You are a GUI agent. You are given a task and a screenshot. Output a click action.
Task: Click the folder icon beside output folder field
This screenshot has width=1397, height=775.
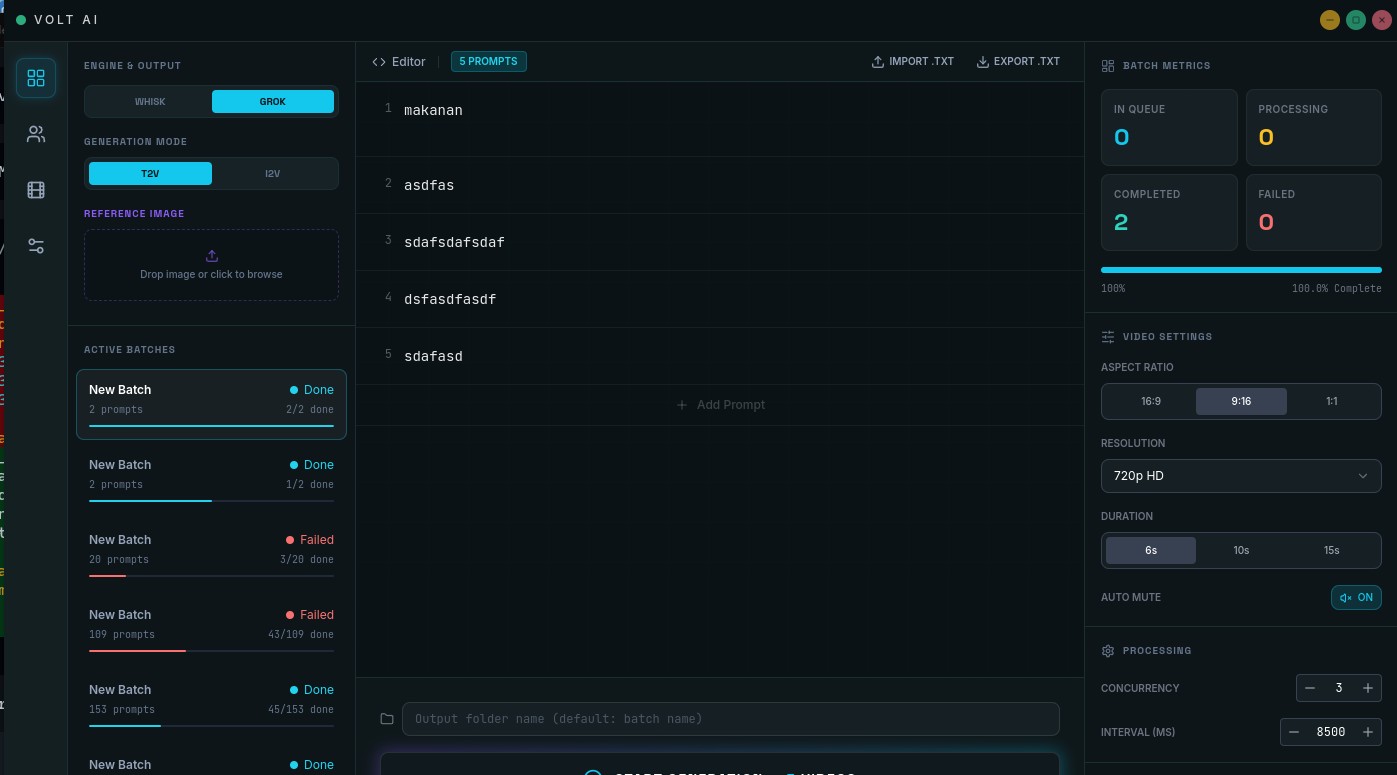coord(387,719)
